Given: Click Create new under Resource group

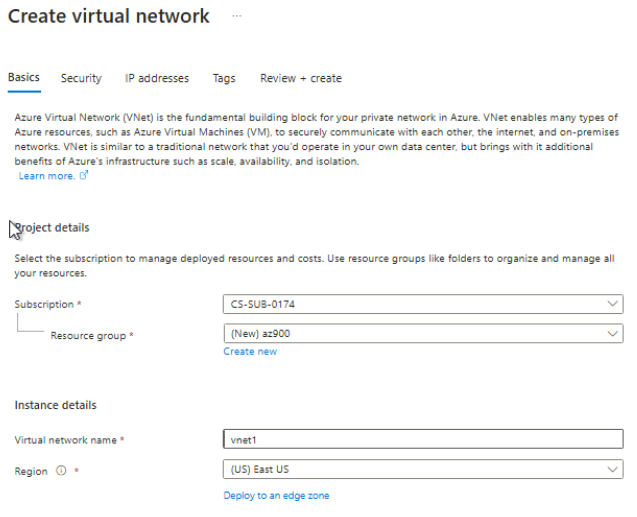Looking at the screenshot, I should click(250, 351).
